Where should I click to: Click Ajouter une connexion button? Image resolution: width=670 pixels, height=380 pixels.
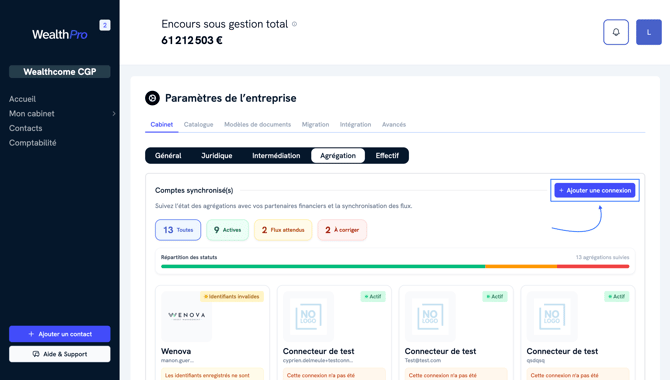tap(595, 190)
